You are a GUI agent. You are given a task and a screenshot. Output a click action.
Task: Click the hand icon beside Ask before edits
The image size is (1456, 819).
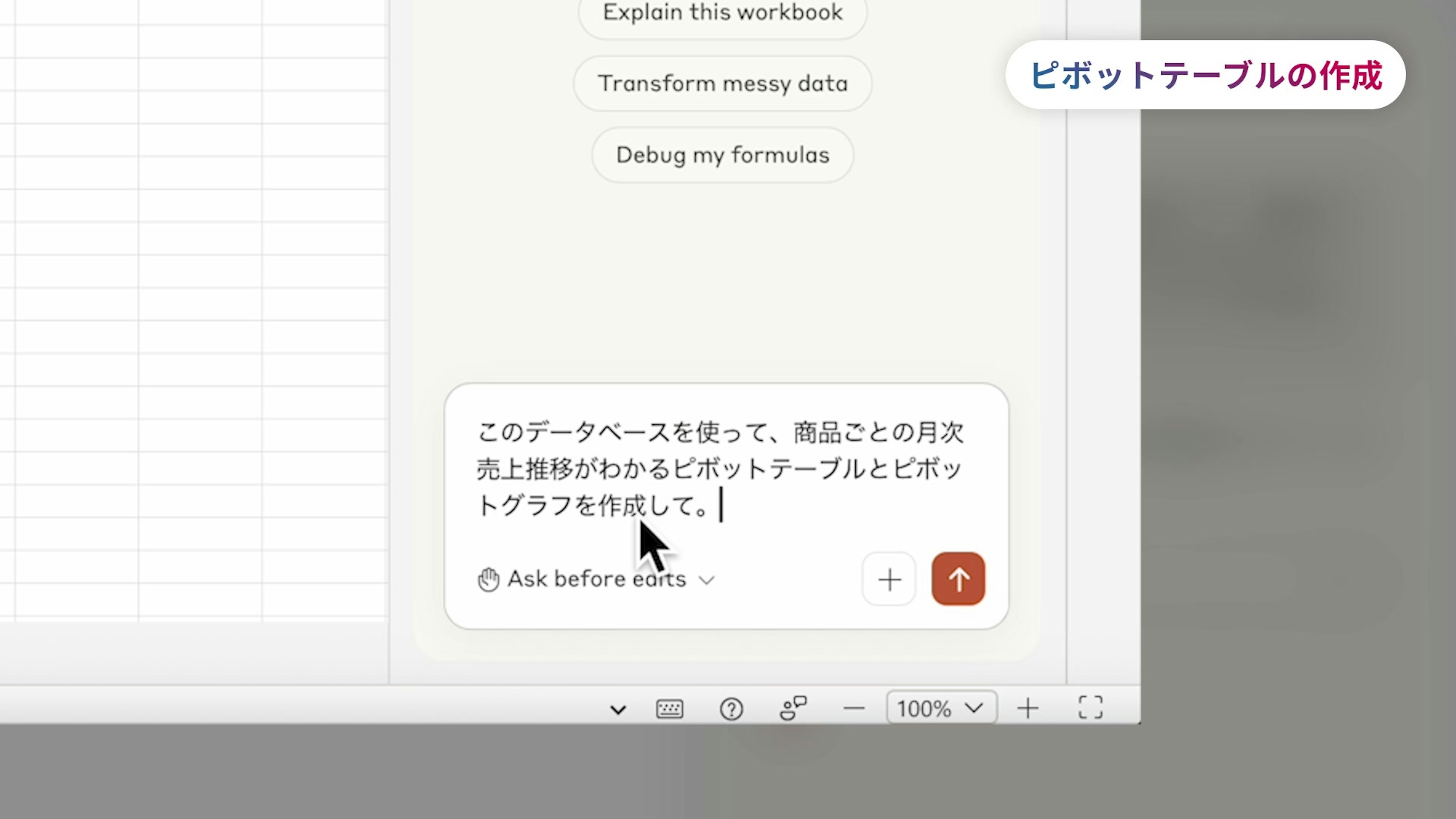[488, 580]
